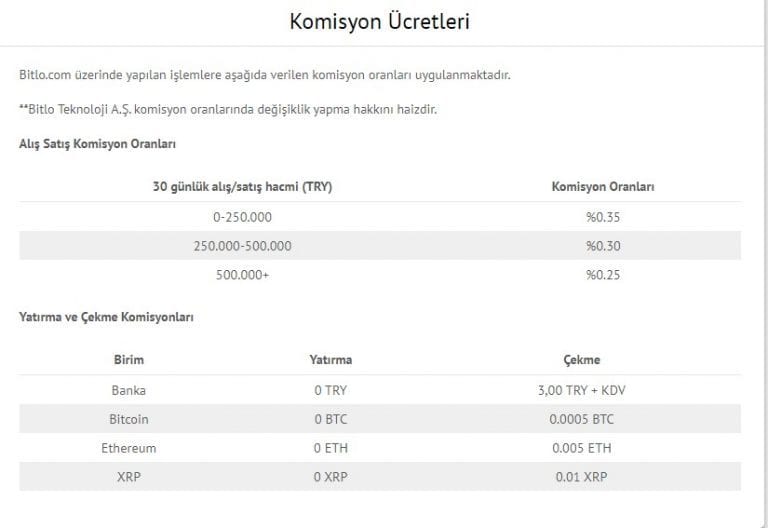Select the 250.000-500.000 volume row
Screen dimensions: 768x528
(x=380, y=245)
